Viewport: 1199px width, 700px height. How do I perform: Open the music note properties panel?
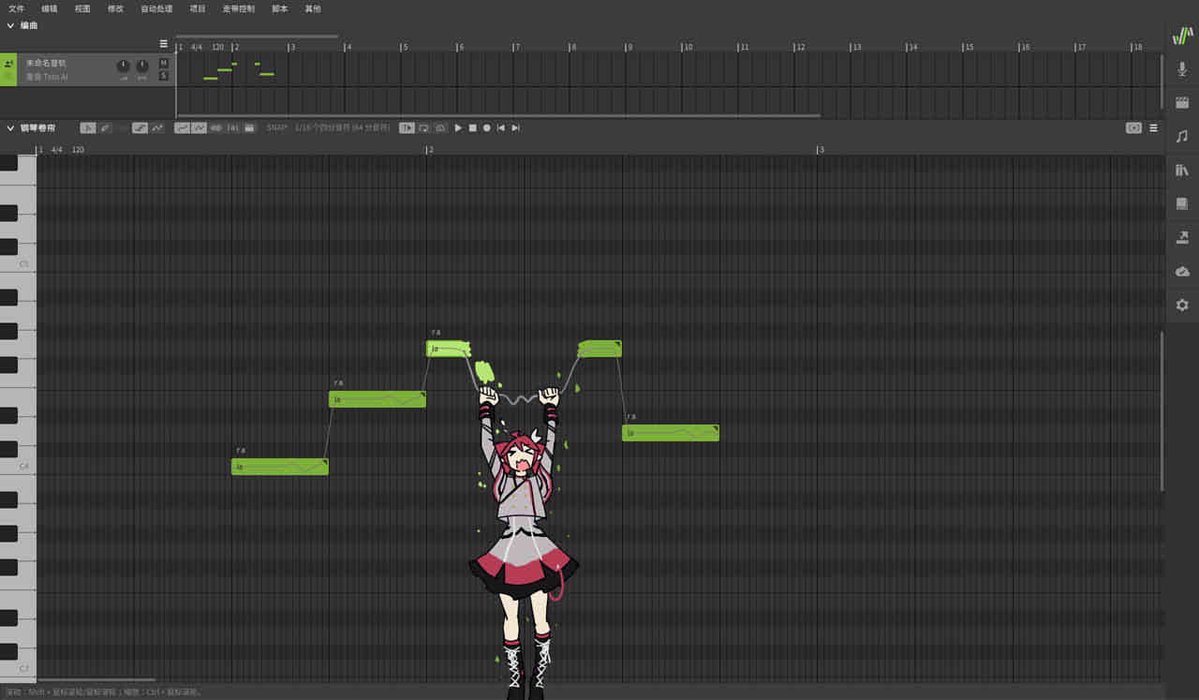coord(1182,136)
